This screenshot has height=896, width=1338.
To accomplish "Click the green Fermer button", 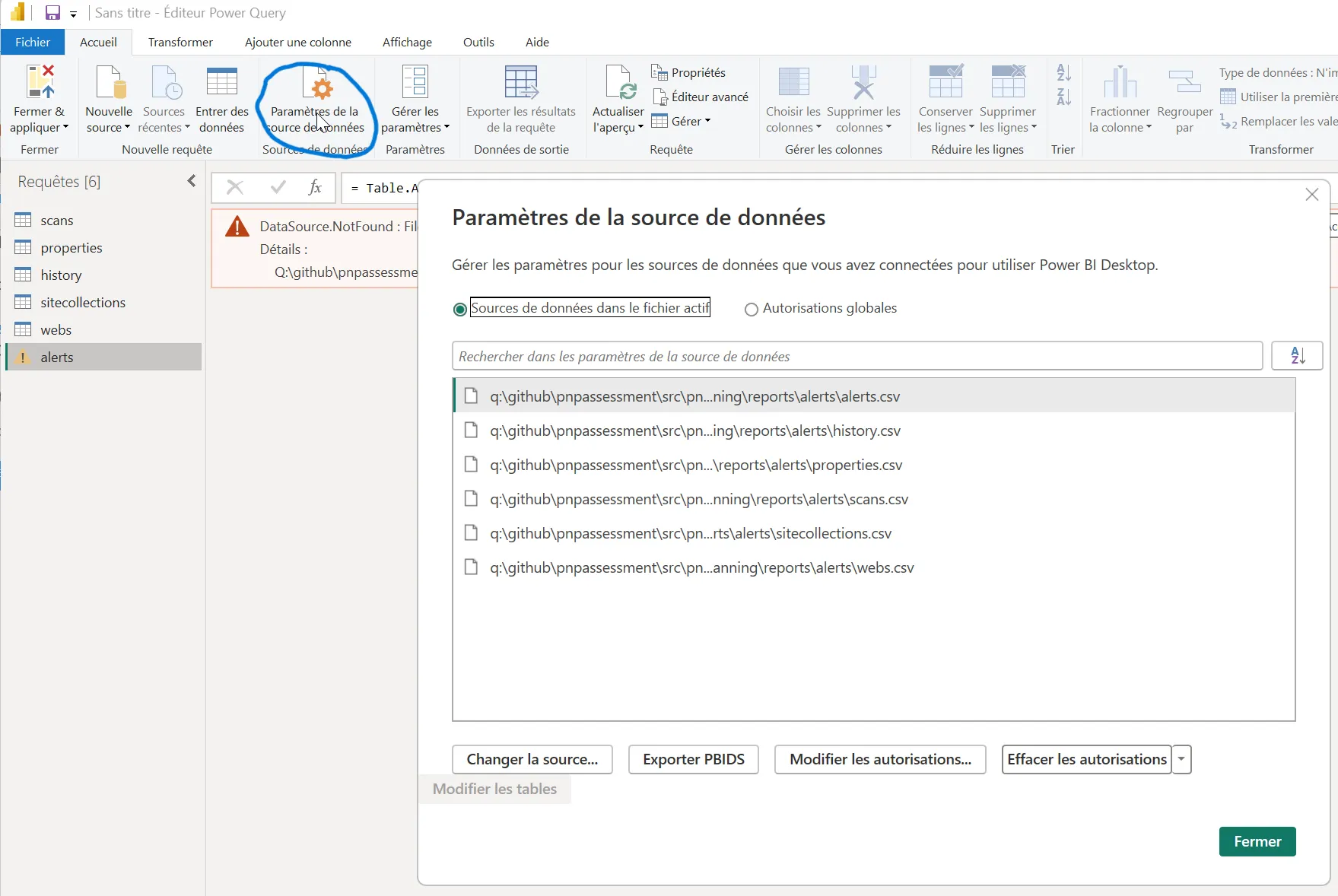I will coord(1257,841).
